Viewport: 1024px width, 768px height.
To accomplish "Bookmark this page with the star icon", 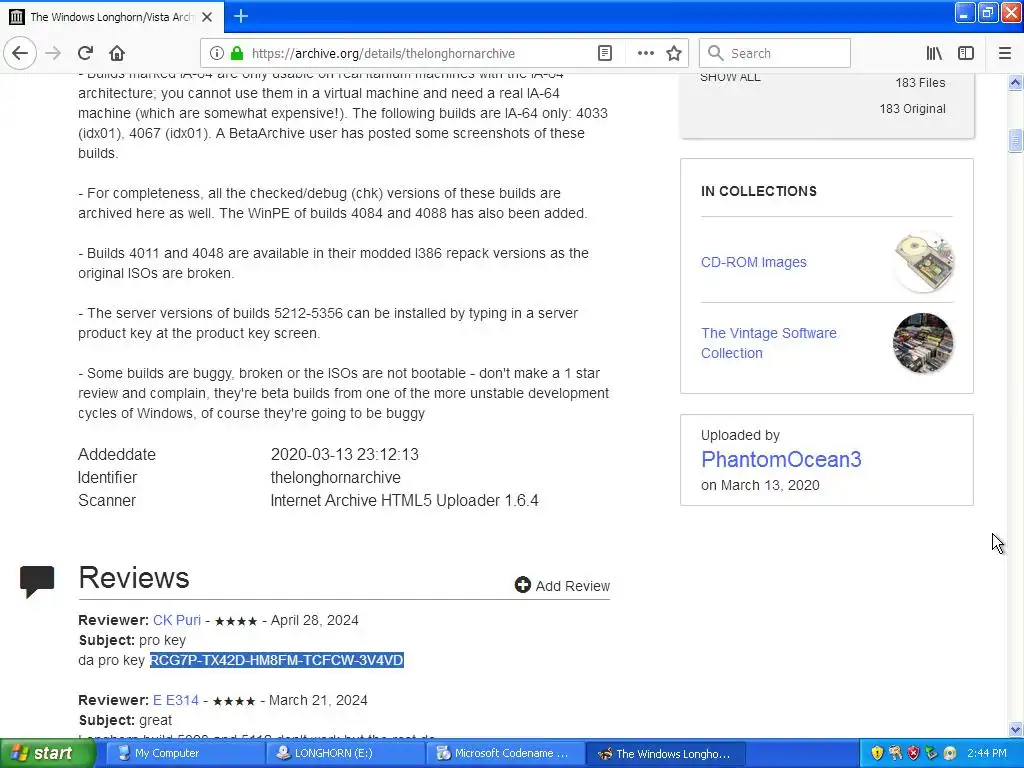I will tap(674, 53).
